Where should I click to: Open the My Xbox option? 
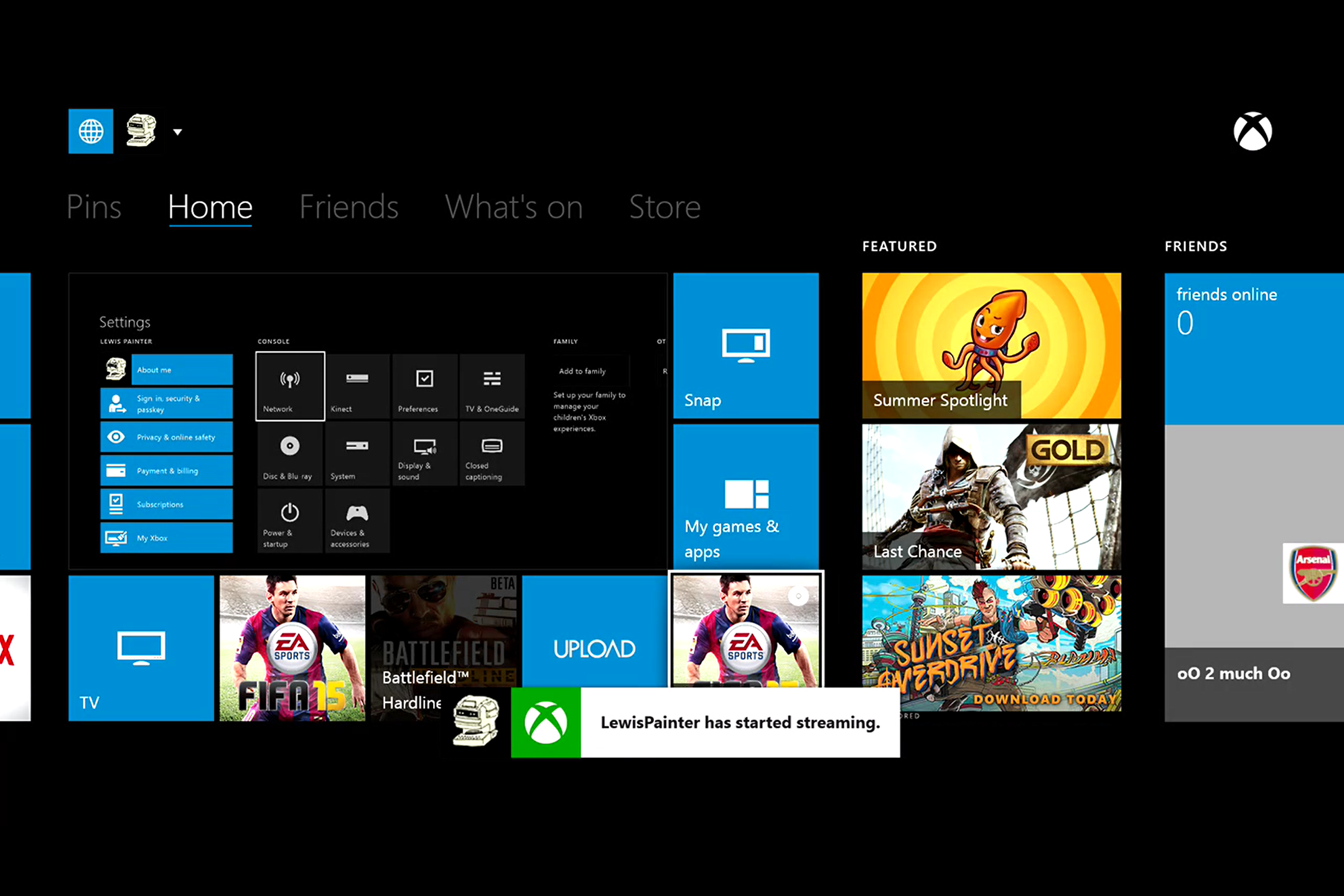166,538
